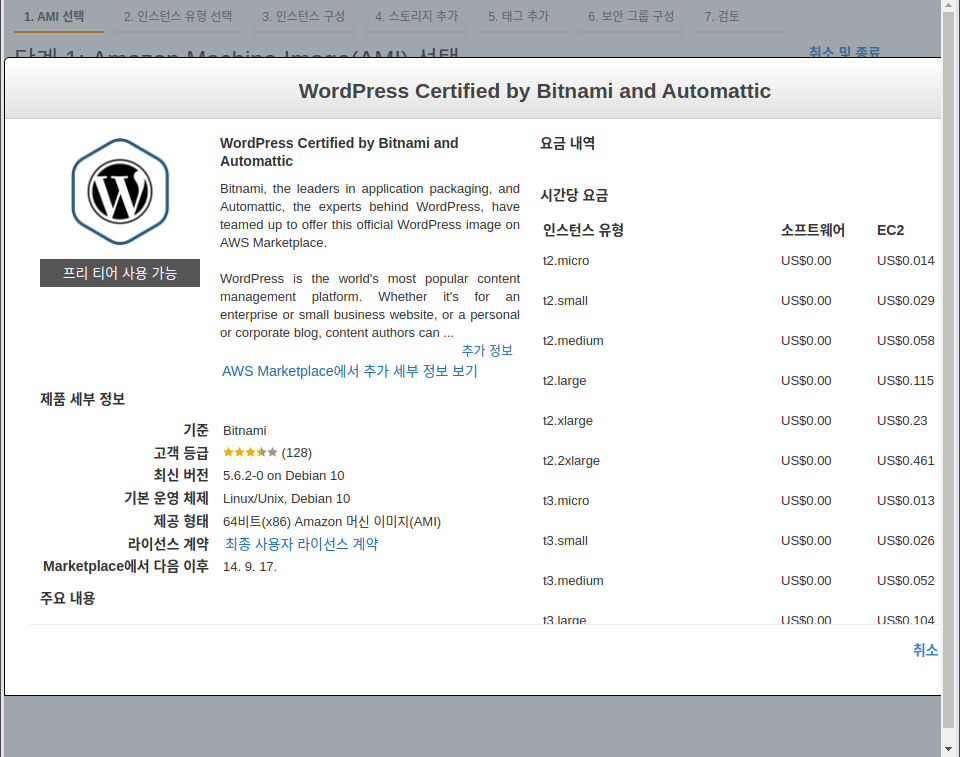Click the '소프트웨어' column header

pyautogui.click(x=812, y=230)
